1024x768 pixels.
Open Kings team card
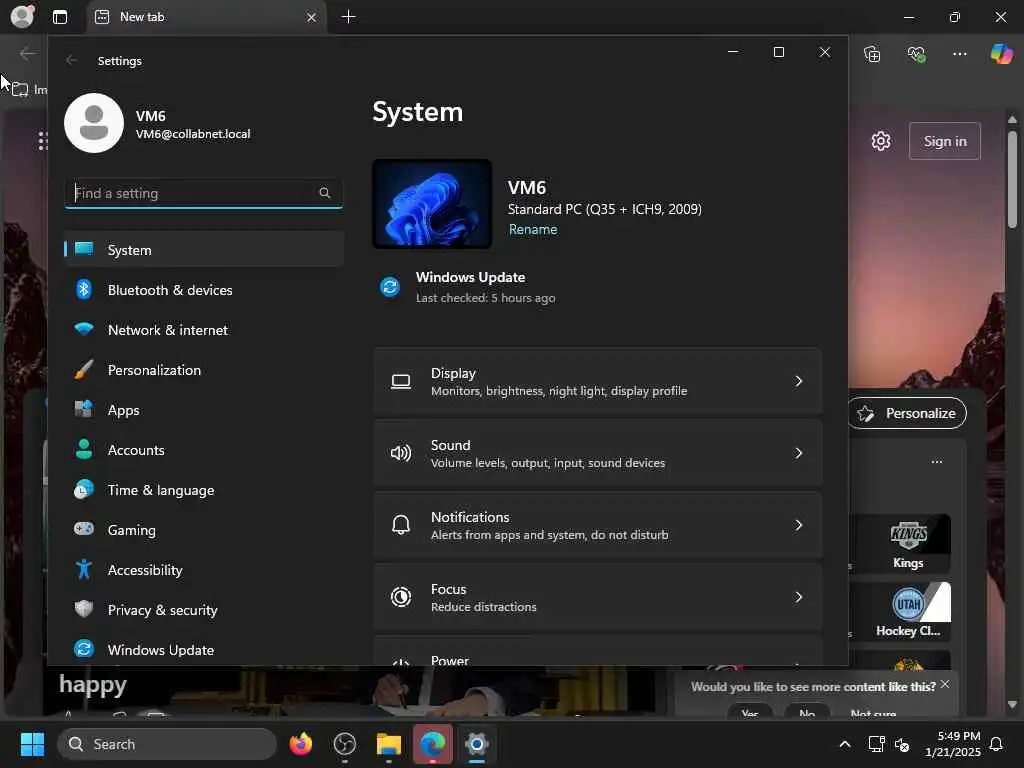click(908, 543)
